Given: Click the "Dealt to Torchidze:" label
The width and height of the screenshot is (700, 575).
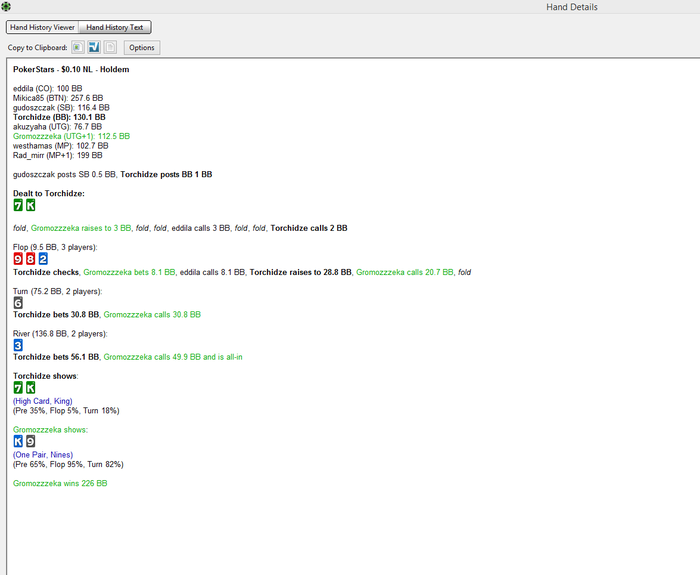Looking at the screenshot, I should click(49, 194).
